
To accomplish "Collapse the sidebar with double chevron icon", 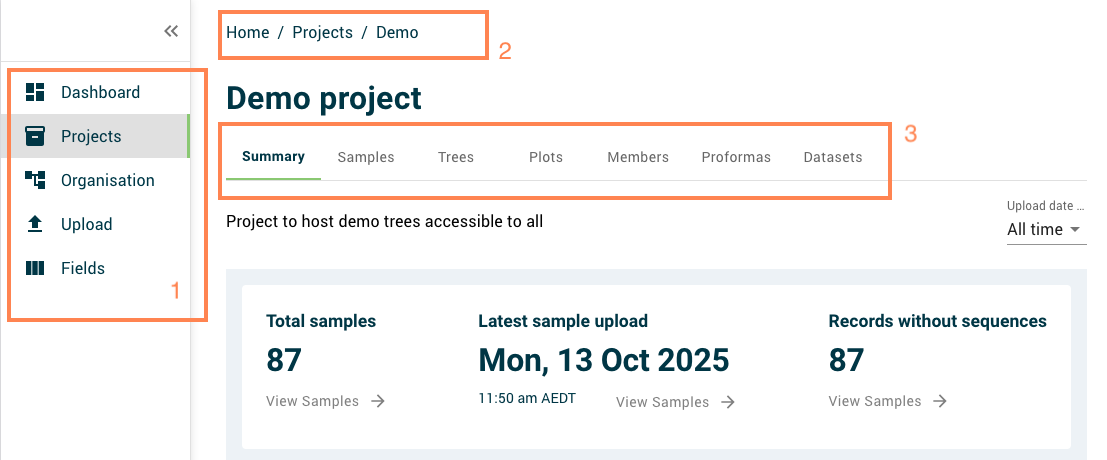I will coord(171,31).
